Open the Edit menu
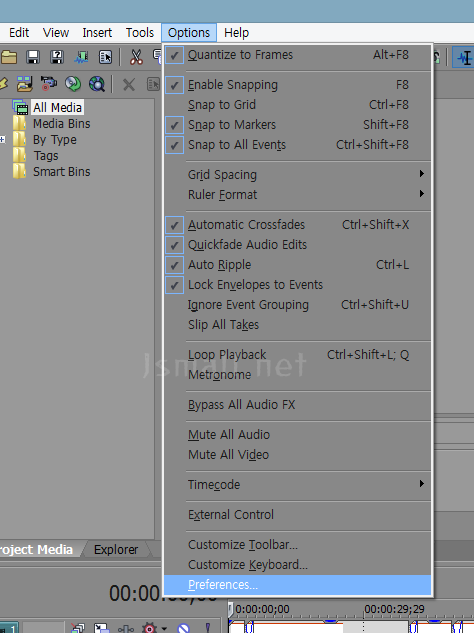 (19, 33)
